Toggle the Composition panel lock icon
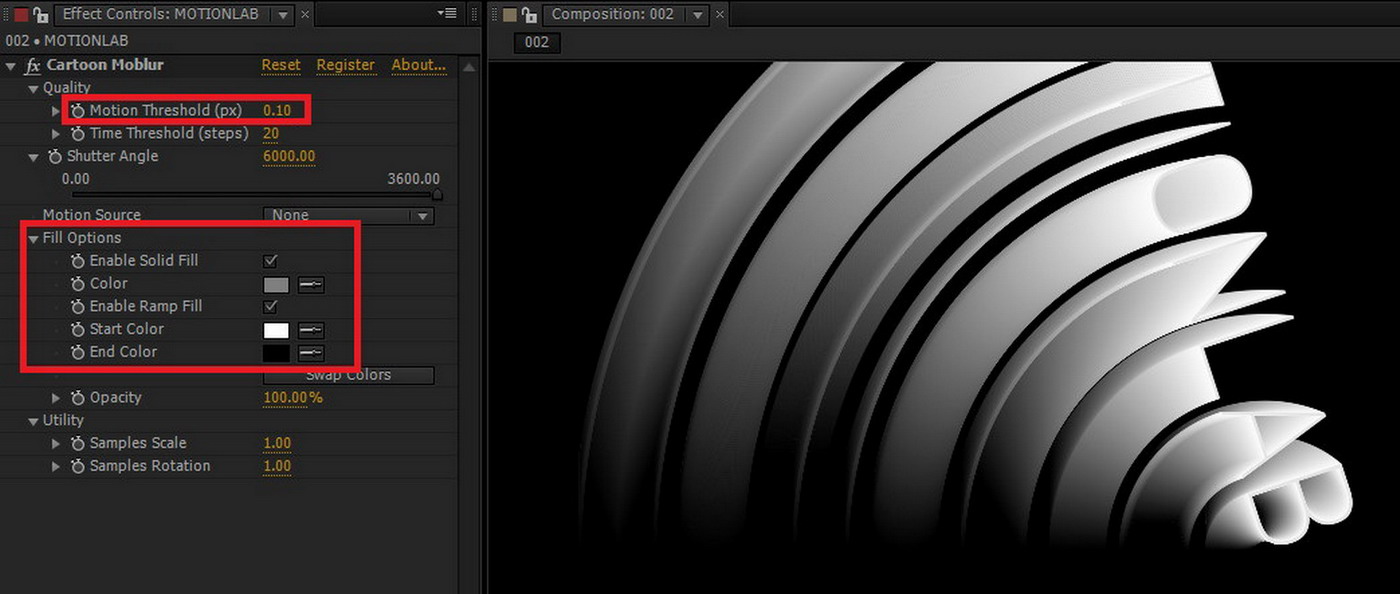1400x594 pixels. 530,15
